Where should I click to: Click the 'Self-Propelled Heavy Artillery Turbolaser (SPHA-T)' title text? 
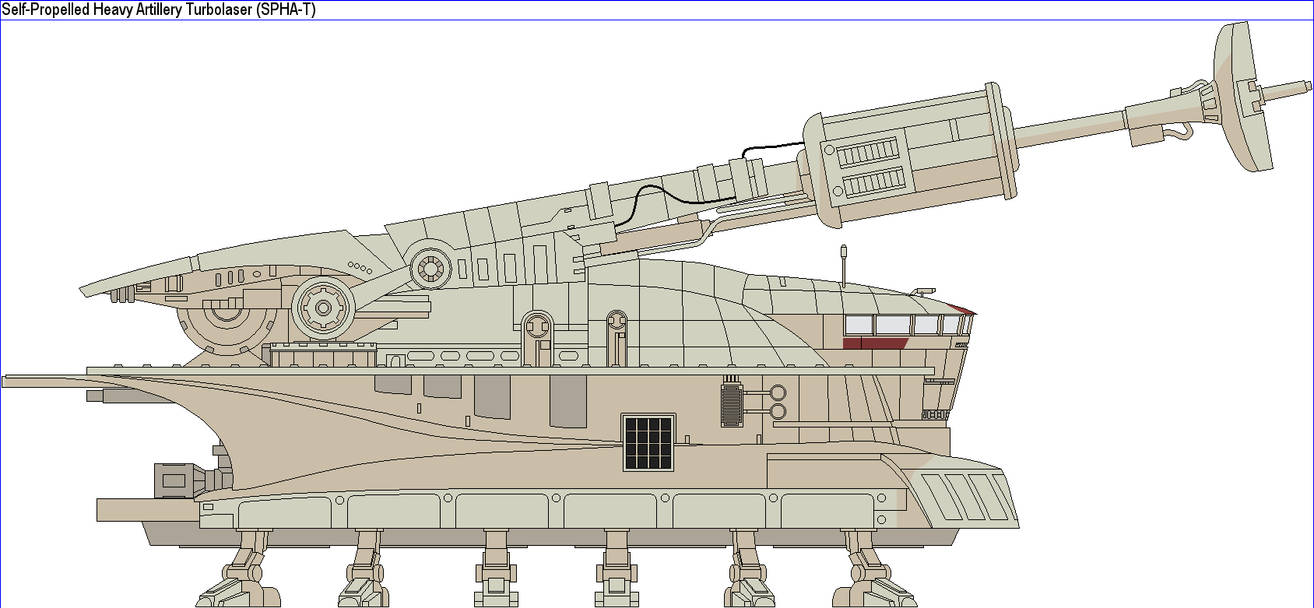(159, 9)
